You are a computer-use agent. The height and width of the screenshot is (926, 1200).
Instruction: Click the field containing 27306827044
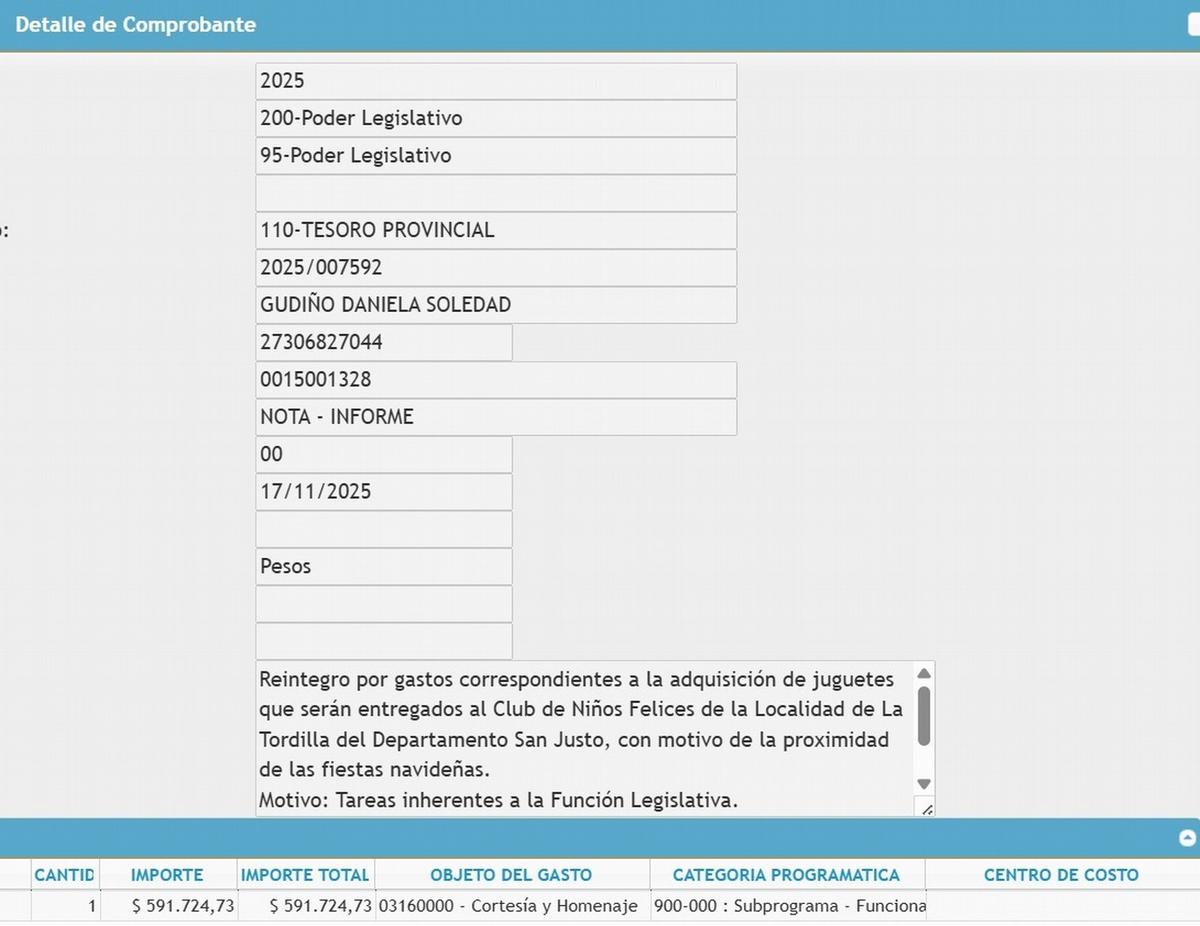click(x=384, y=342)
